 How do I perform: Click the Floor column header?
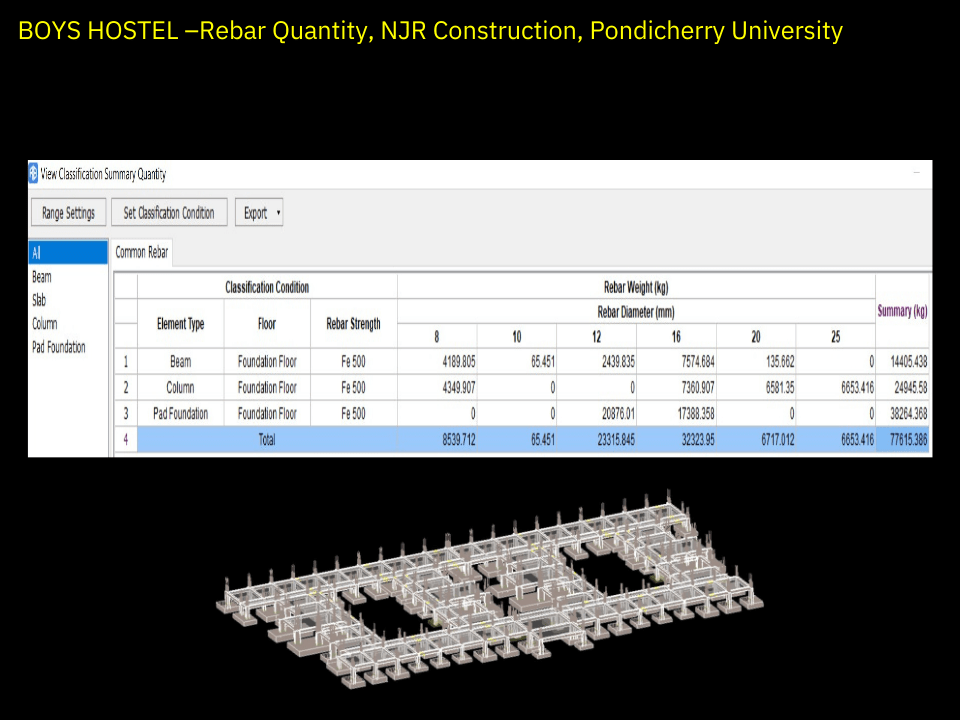267,324
